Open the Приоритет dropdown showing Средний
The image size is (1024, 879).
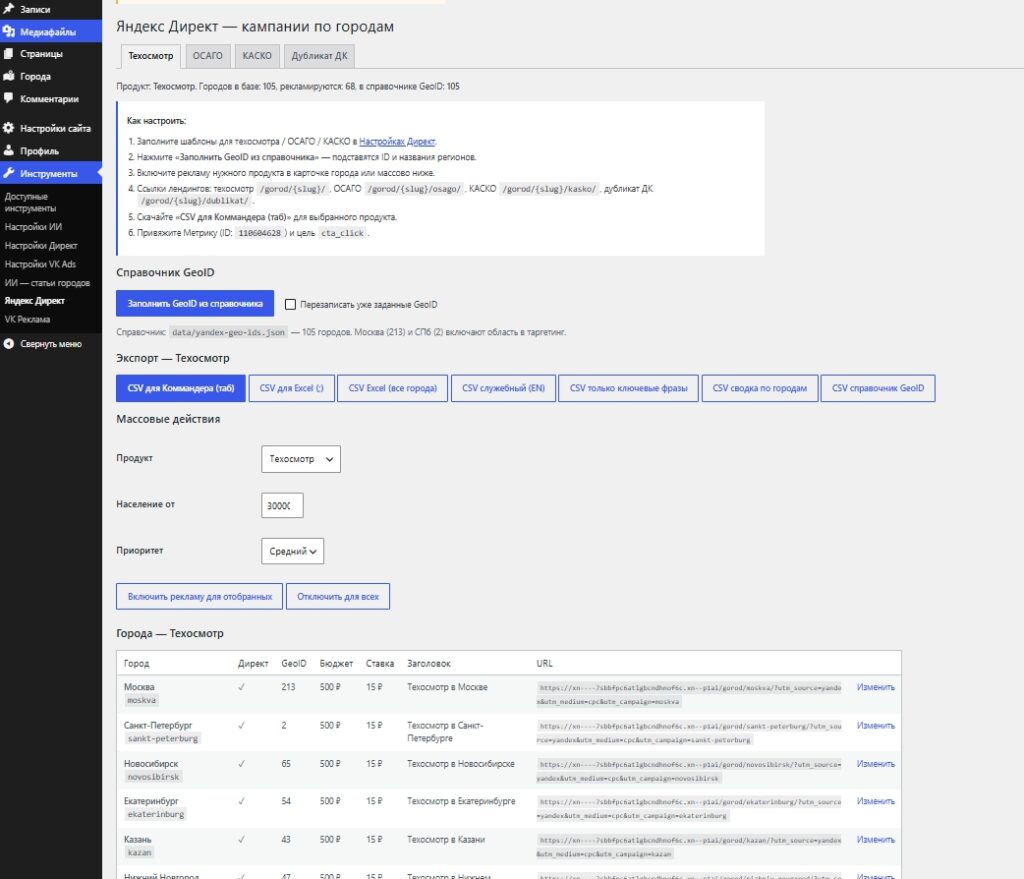click(x=292, y=551)
